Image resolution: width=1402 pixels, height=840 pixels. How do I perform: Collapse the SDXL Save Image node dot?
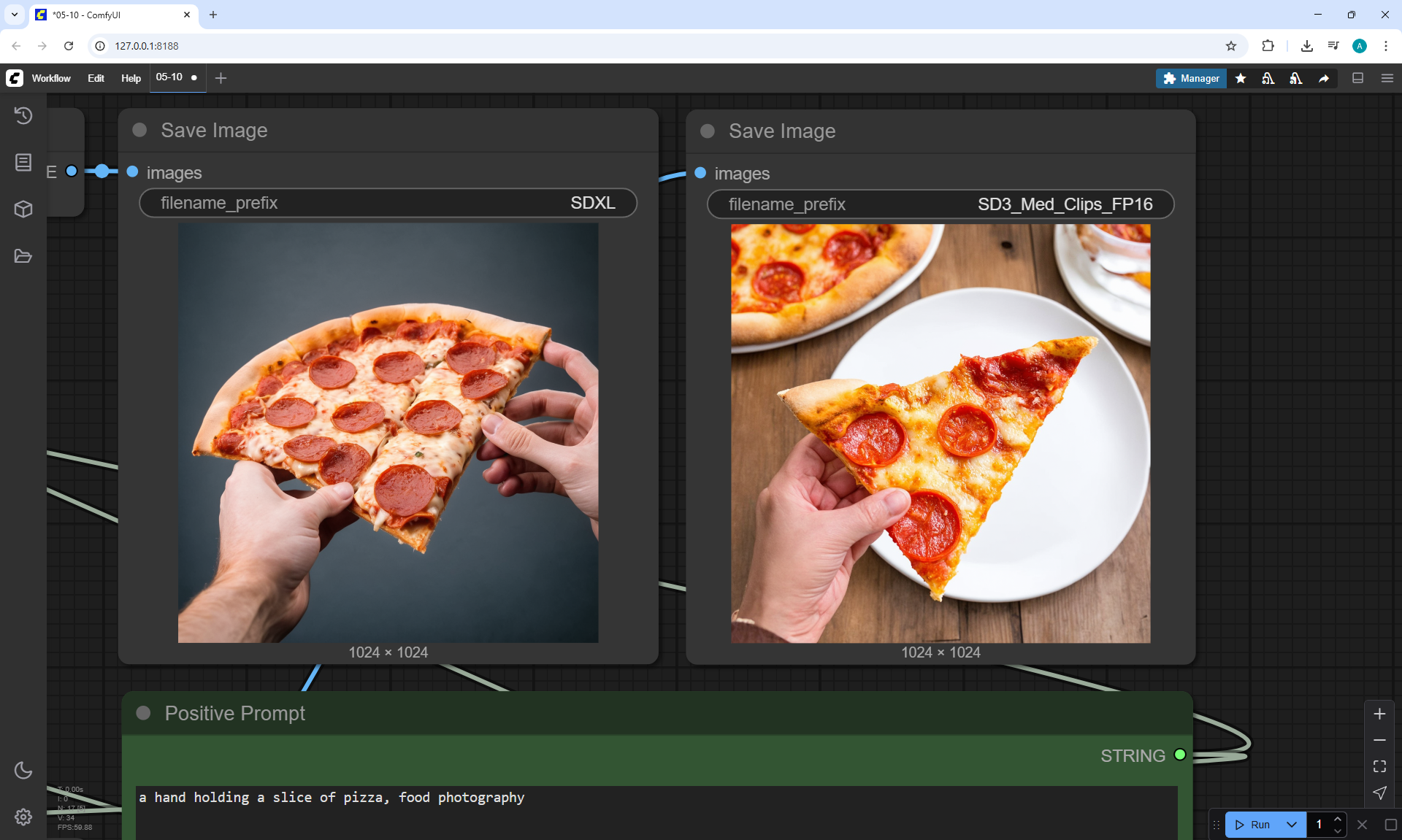pyautogui.click(x=139, y=130)
